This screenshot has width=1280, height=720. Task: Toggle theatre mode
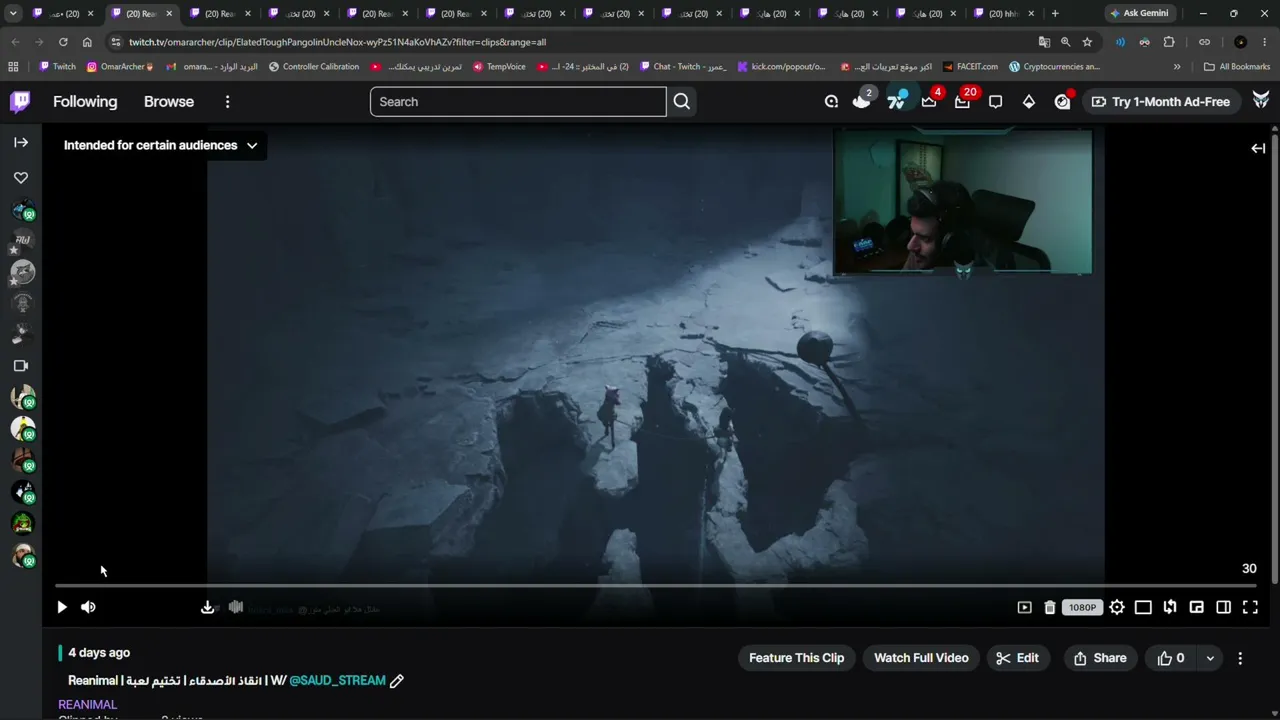point(1143,607)
